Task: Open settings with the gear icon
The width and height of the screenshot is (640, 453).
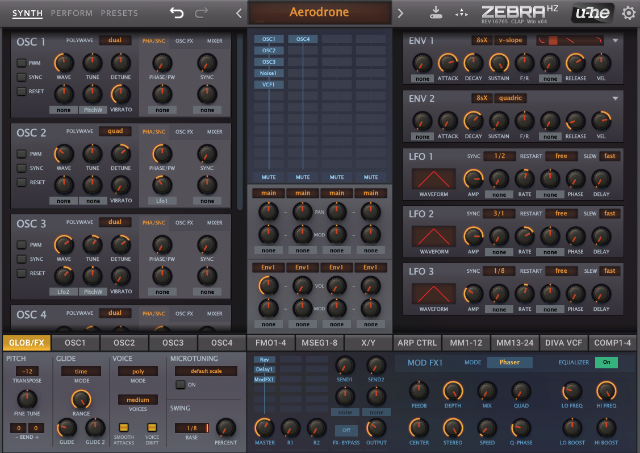Action: coord(627,13)
